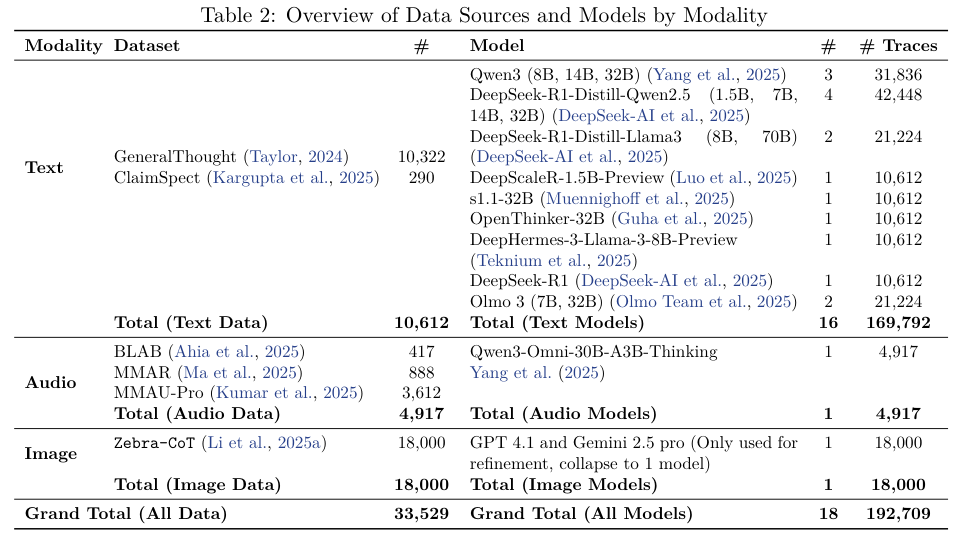Click the 'MMAU-Pro' dataset name
This screenshot has width=954, height=534.
tap(158, 393)
